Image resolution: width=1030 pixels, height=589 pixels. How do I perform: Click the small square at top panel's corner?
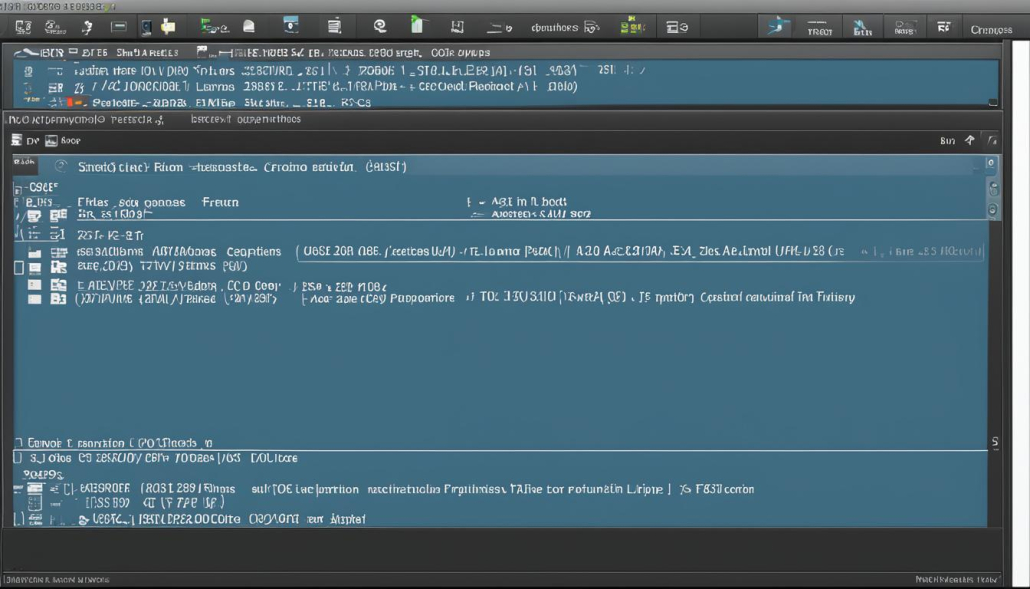[x=993, y=103]
